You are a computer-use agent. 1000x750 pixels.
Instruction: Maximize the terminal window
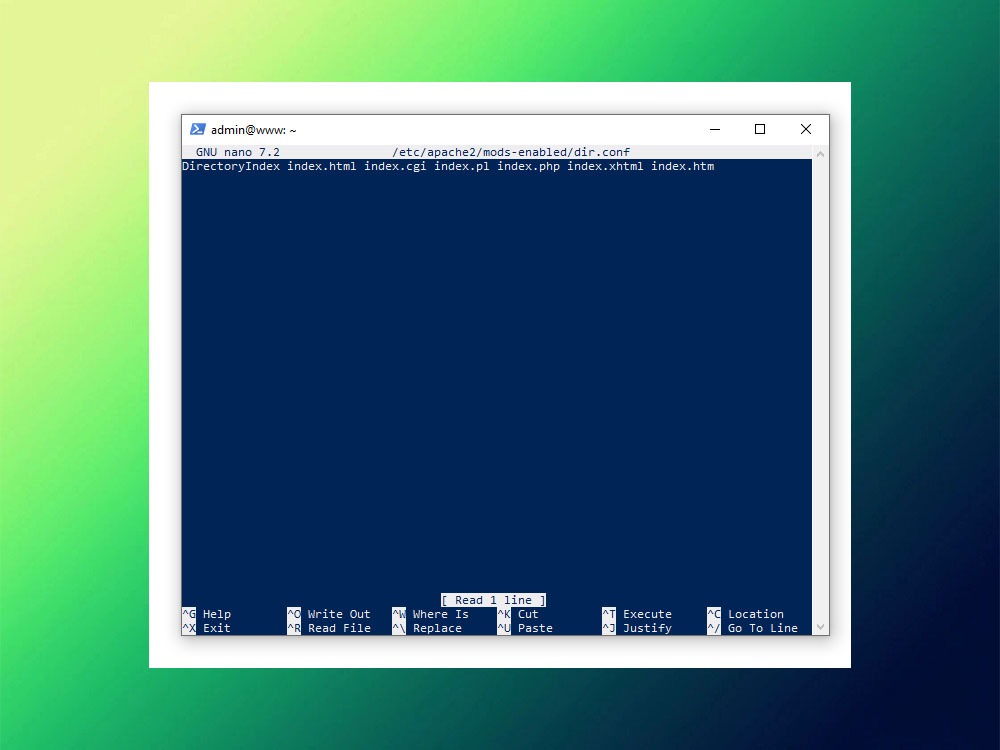click(x=760, y=129)
